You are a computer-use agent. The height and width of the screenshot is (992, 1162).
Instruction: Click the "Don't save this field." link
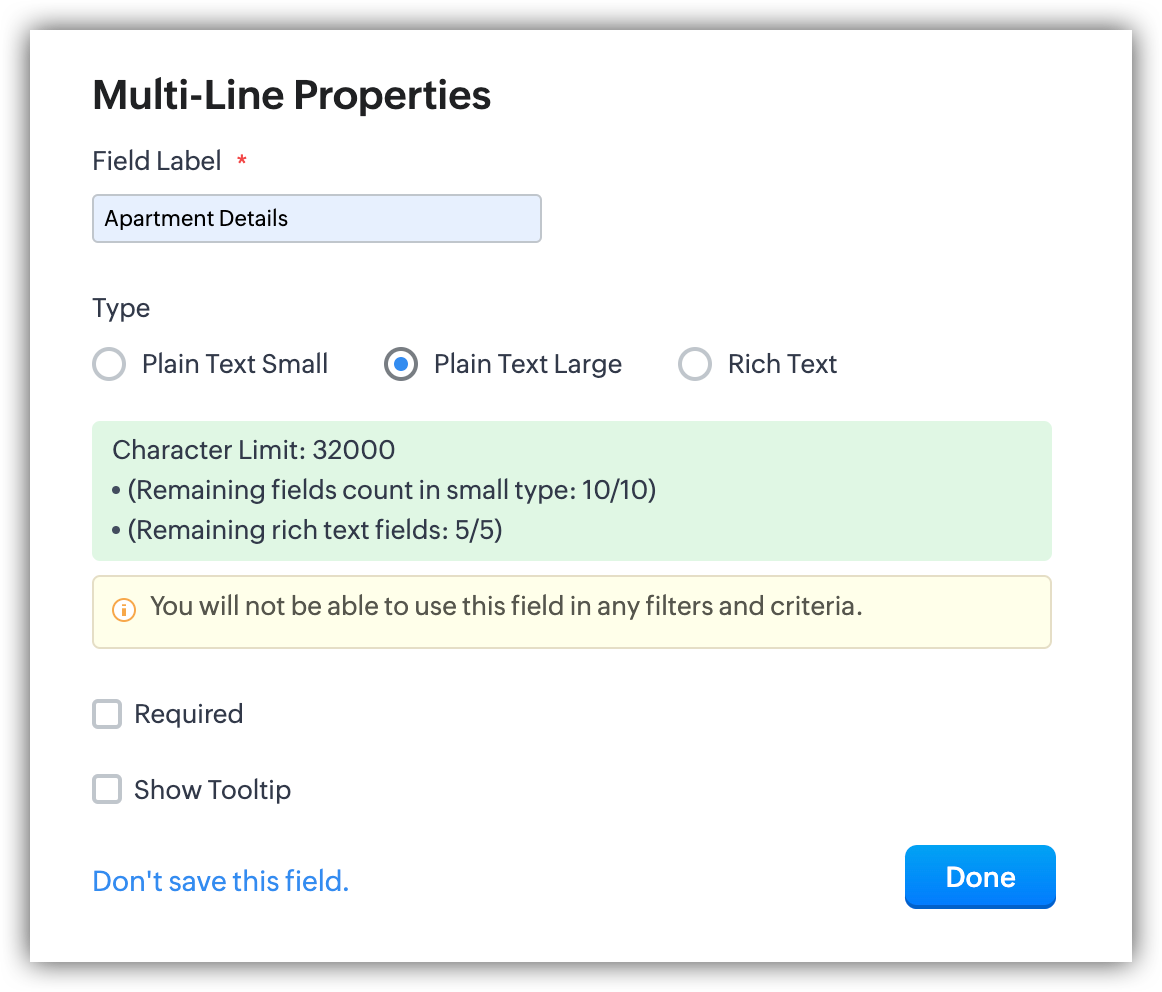tap(220, 881)
